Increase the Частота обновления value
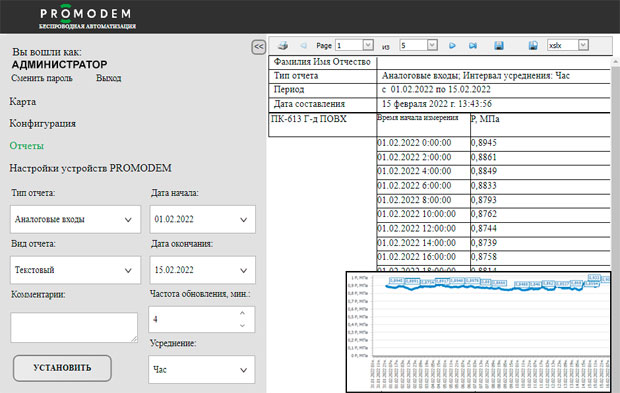This screenshot has width=620, height=393. (x=242, y=313)
